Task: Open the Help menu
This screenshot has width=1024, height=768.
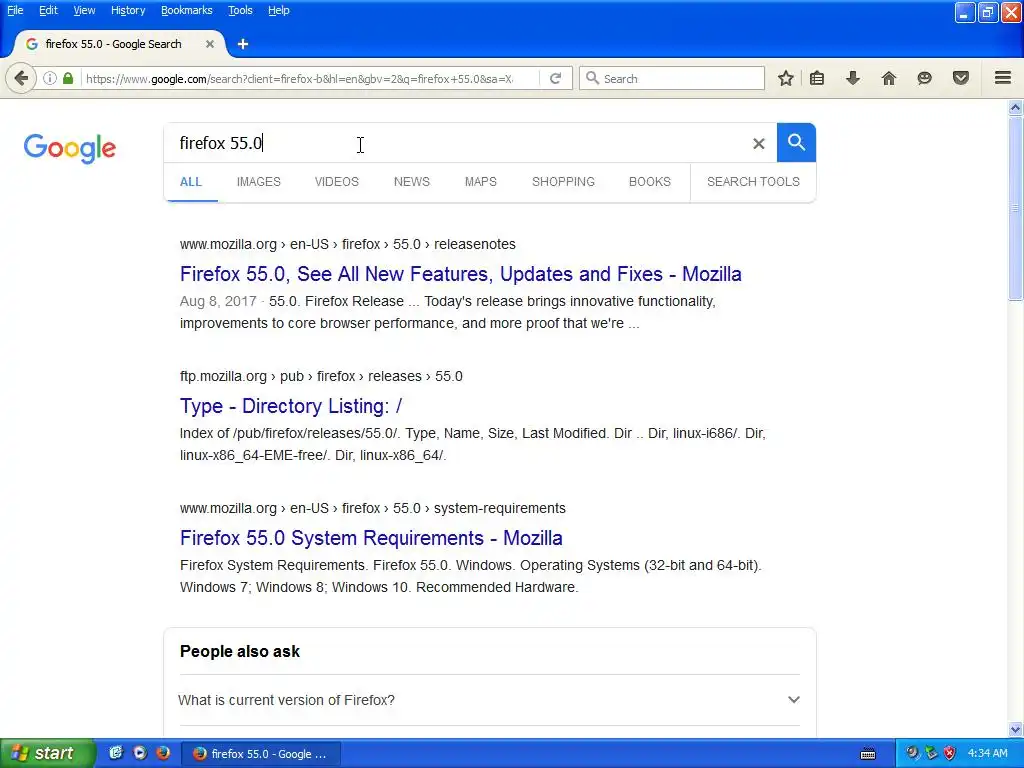Action: pyautogui.click(x=279, y=10)
